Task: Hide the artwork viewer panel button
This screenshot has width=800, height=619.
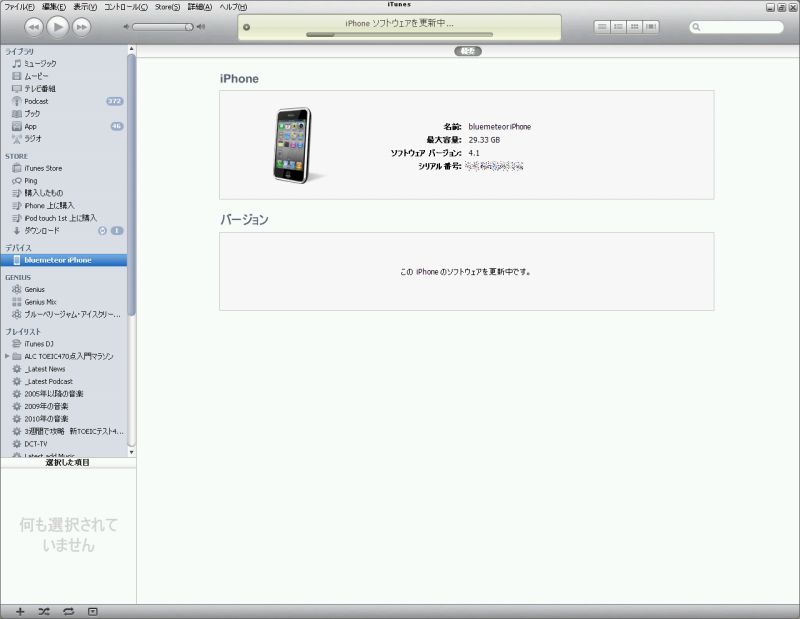Action: tap(92, 611)
